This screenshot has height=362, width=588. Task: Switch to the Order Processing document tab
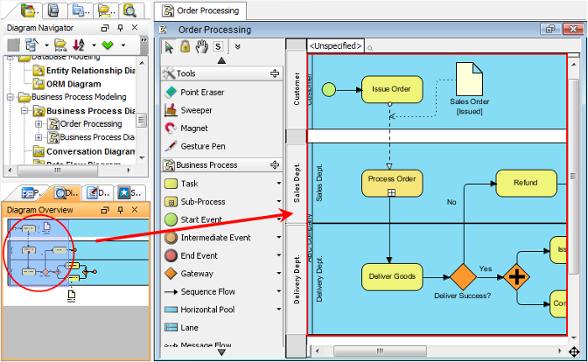pos(201,11)
